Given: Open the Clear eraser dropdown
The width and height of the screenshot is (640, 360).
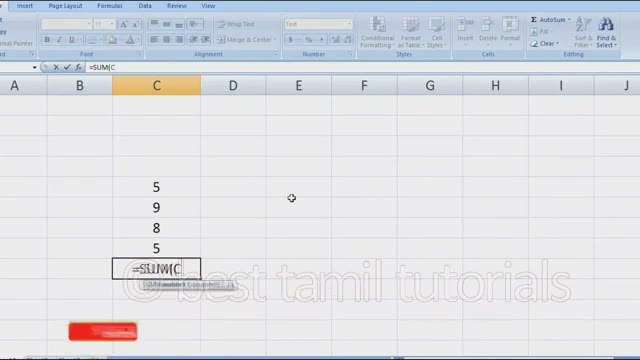Looking at the screenshot, I should coord(544,43).
